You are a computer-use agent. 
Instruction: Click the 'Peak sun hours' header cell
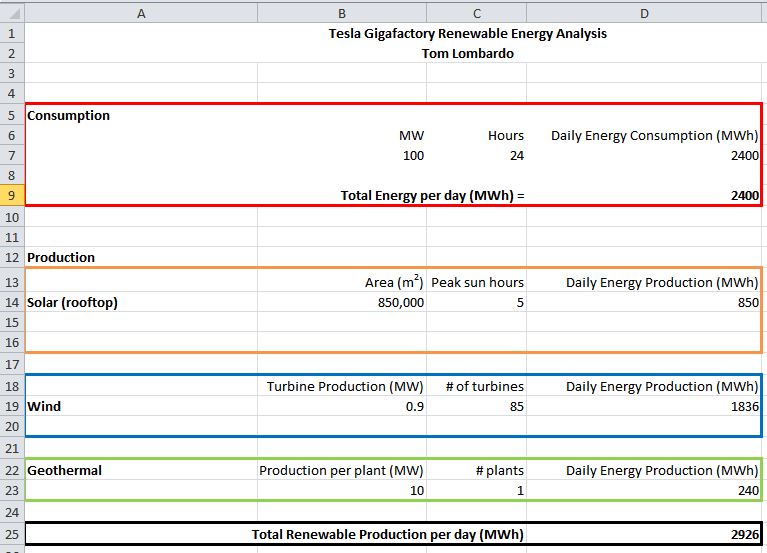pyautogui.click(x=477, y=282)
